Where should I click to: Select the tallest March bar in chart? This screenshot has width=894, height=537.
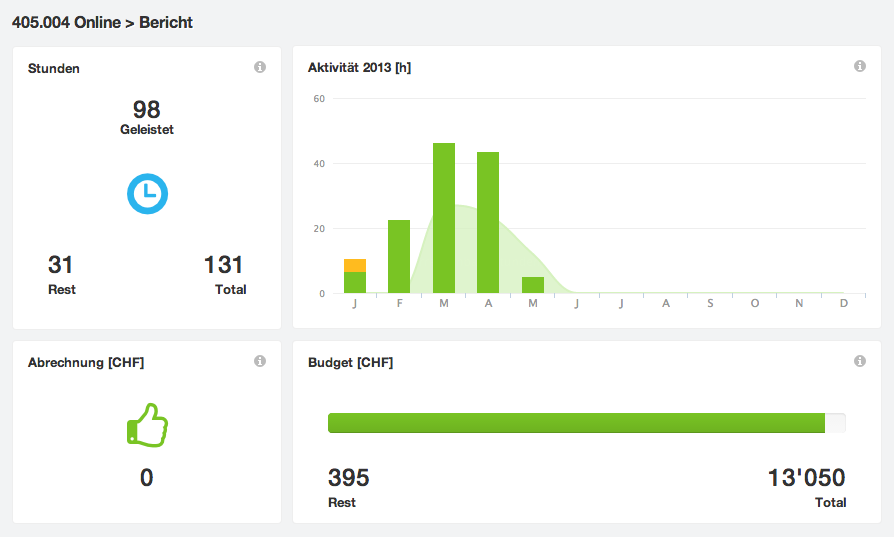(x=444, y=218)
